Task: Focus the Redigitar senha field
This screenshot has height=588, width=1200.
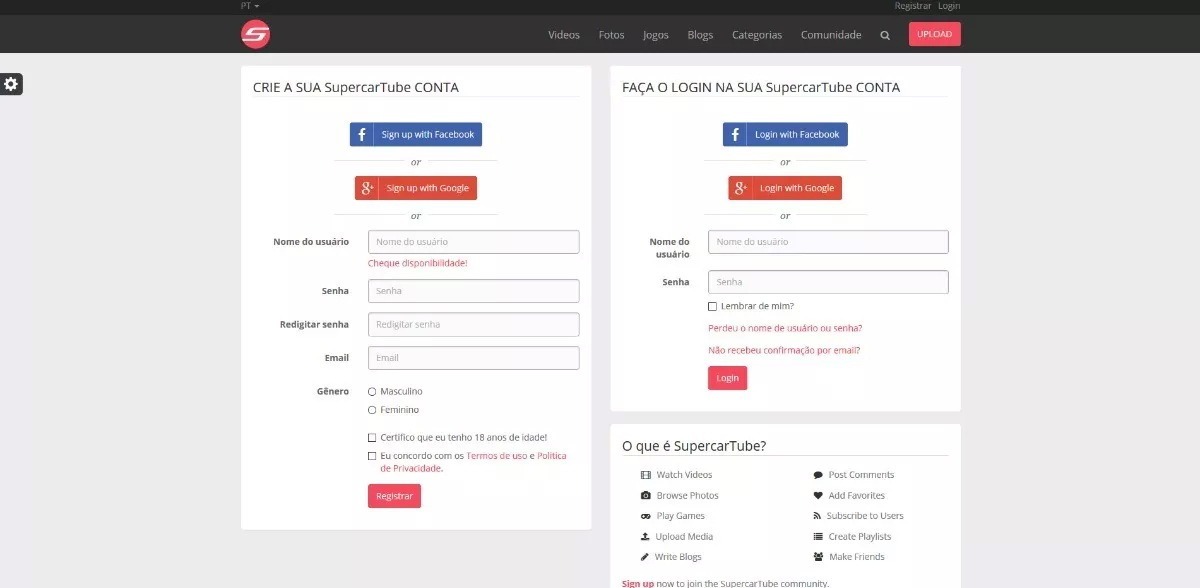Action: 474,324
